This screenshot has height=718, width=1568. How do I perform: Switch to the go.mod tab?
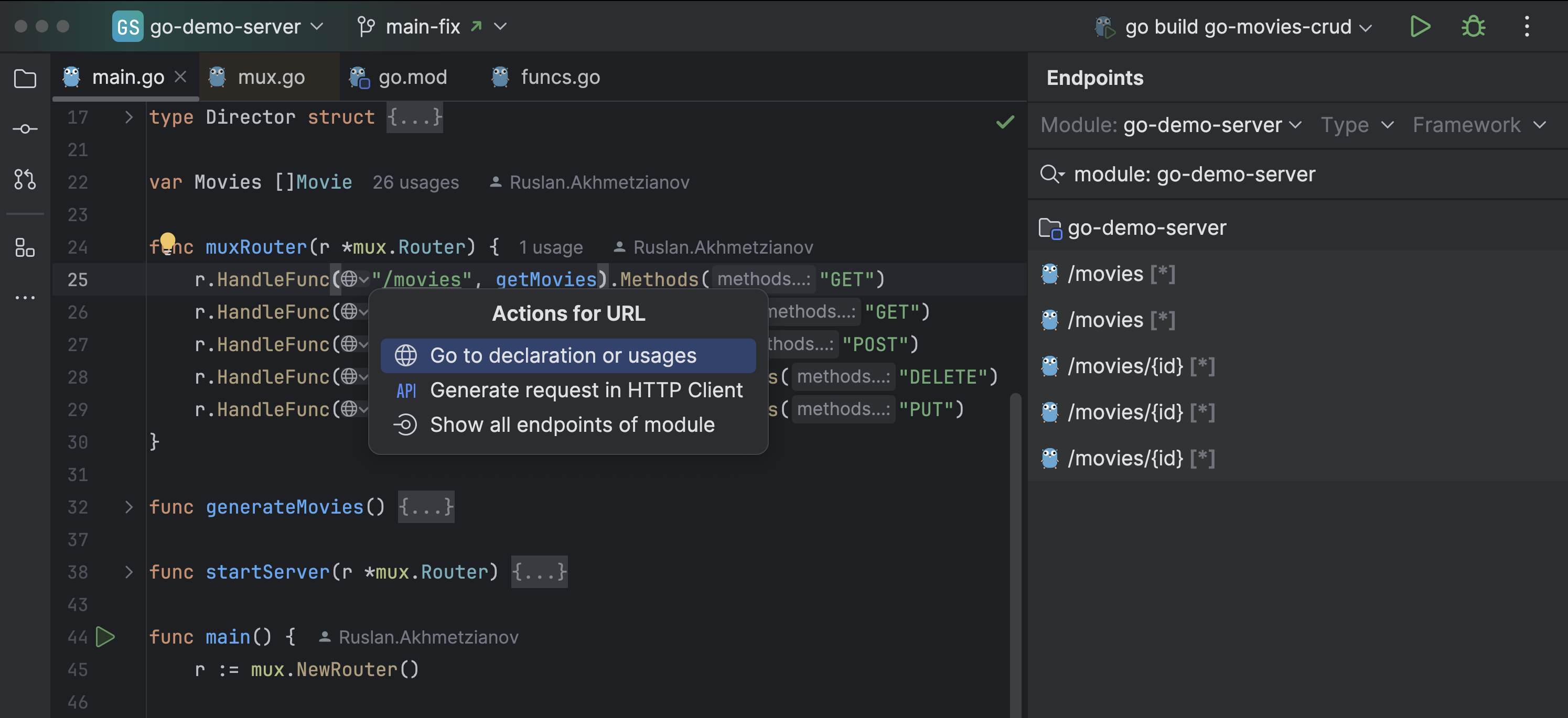click(x=399, y=77)
